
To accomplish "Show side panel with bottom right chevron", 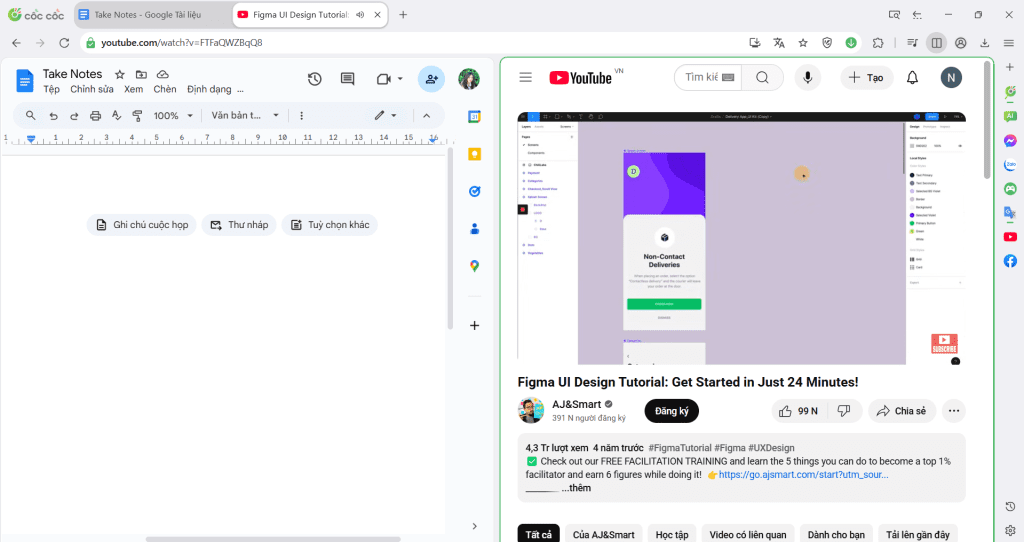I will coord(475,526).
